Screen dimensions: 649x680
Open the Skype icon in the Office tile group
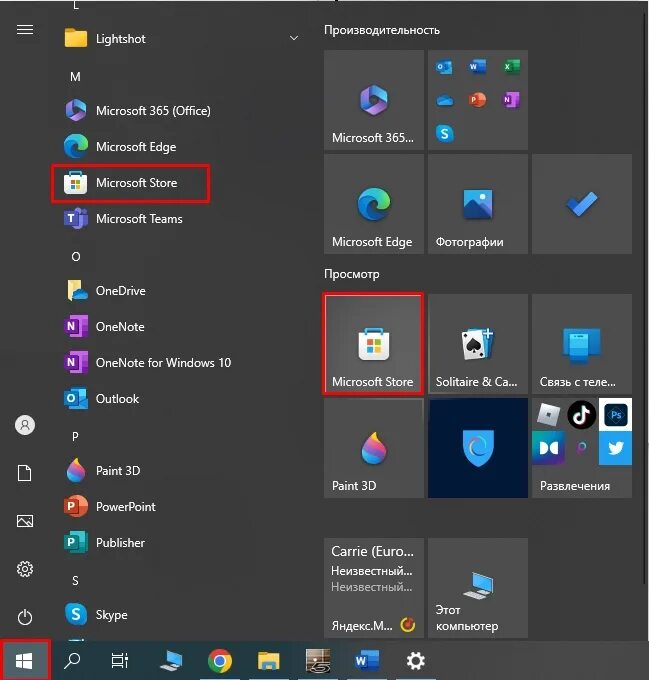point(444,134)
